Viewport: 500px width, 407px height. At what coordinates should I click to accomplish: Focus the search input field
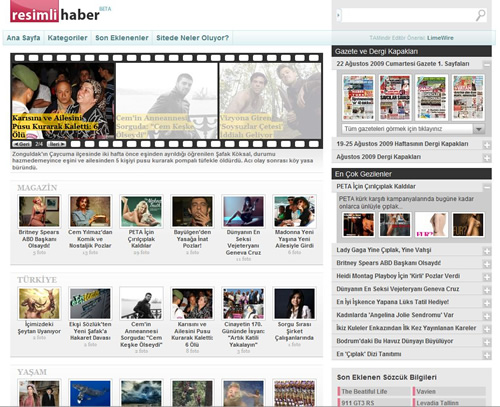pos(408,16)
